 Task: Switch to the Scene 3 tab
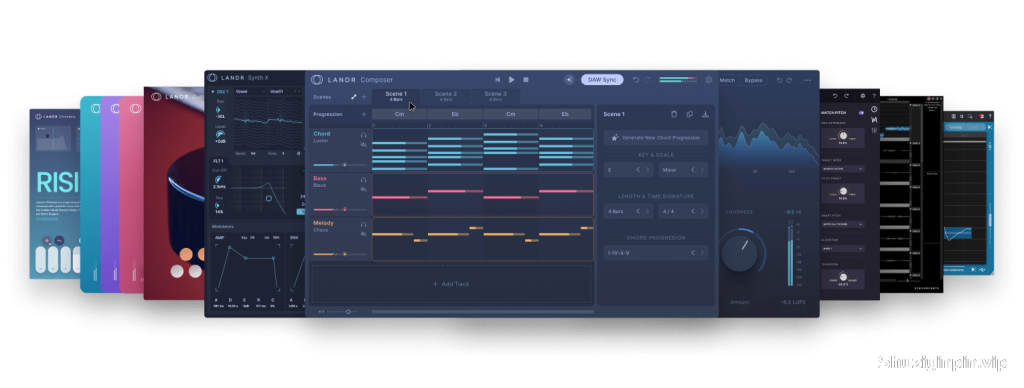point(496,96)
